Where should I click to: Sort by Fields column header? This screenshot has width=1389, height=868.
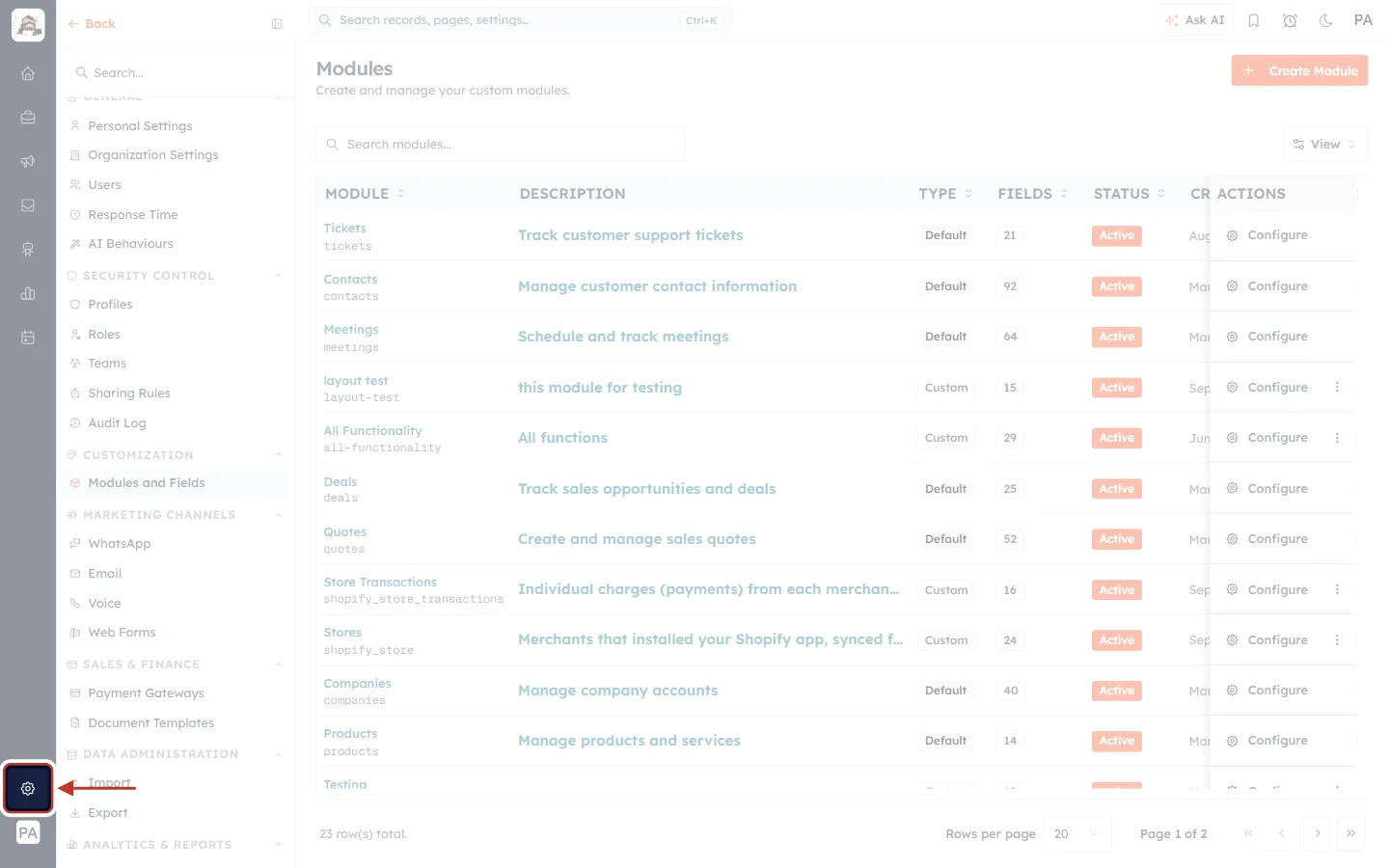point(1032,194)
